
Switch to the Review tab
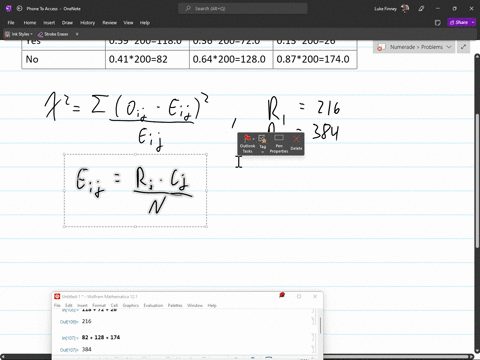coord(110,23)
